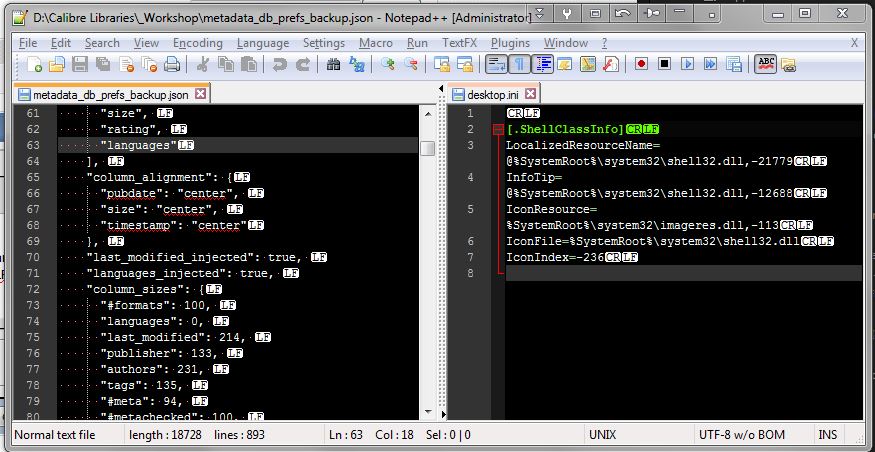Open the File menu
This screenshot has width=875, height=452.
[x=28, y=43]
